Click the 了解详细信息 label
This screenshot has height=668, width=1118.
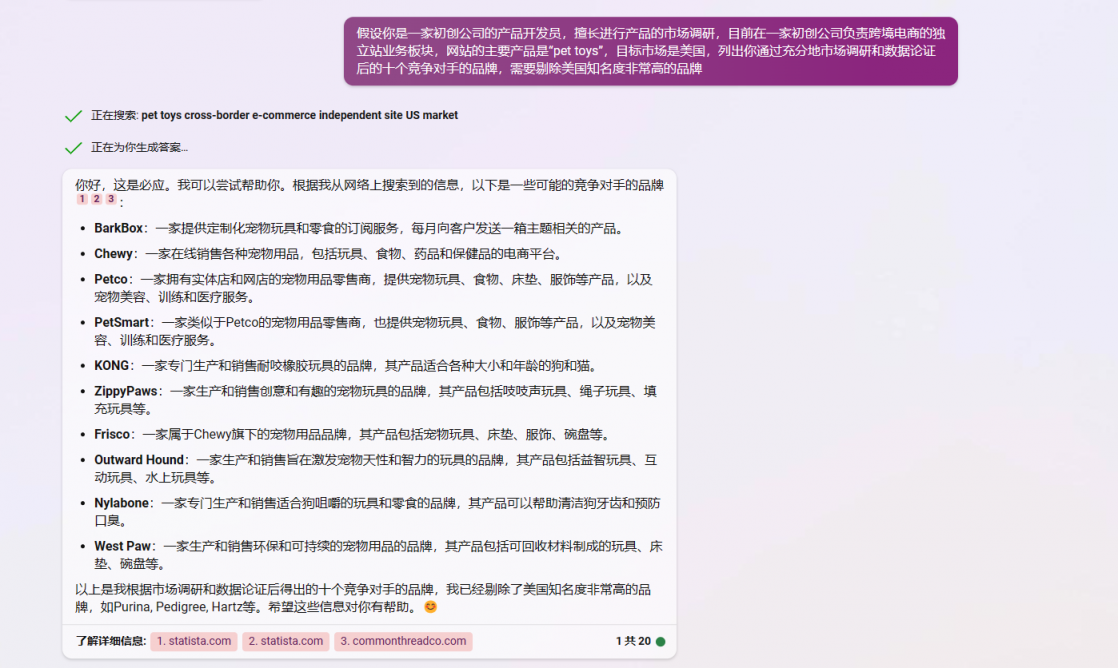[x=111, y=641]
